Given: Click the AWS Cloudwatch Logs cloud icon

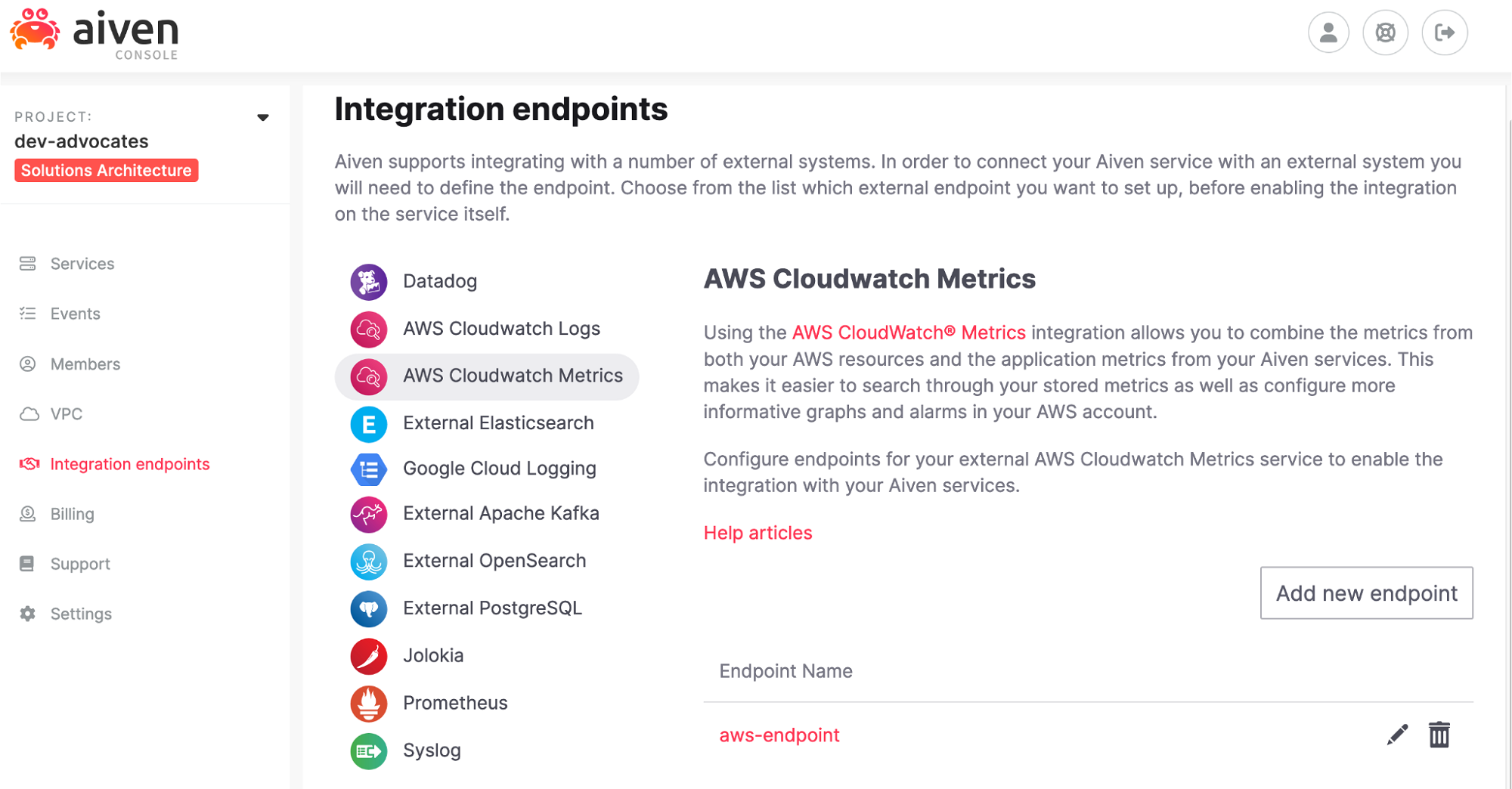Looking at the screenshot, I should 368,329.
